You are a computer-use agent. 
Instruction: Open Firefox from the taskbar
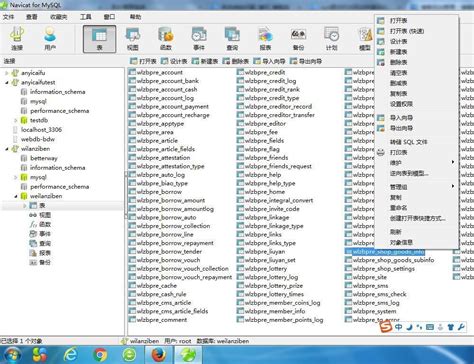pyautogui.click(x=159, y=355)
